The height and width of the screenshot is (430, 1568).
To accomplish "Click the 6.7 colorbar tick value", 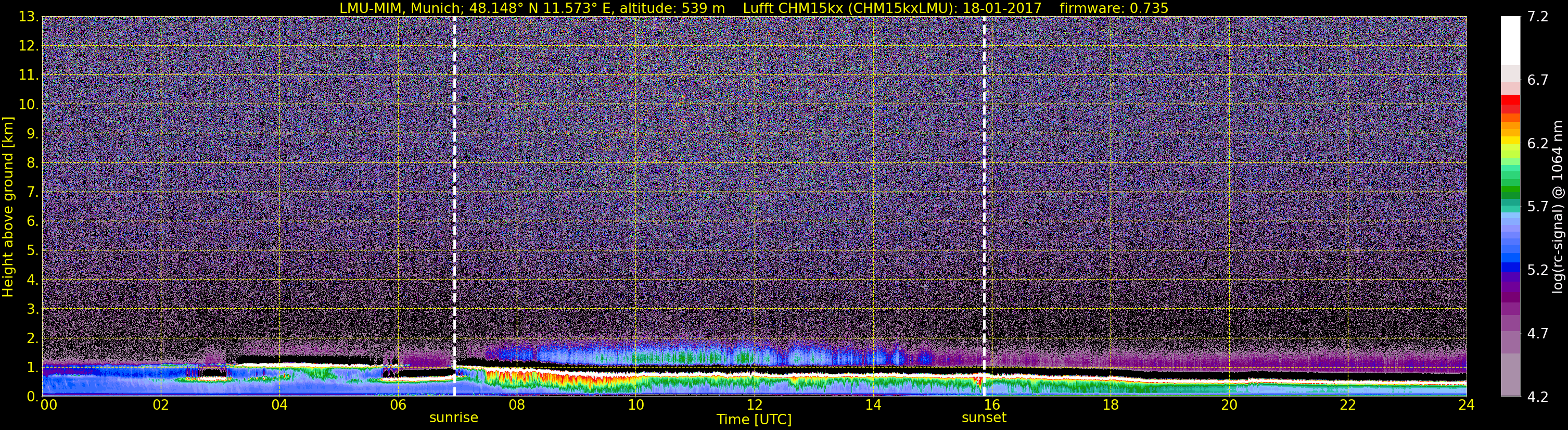I will 1538,80.
